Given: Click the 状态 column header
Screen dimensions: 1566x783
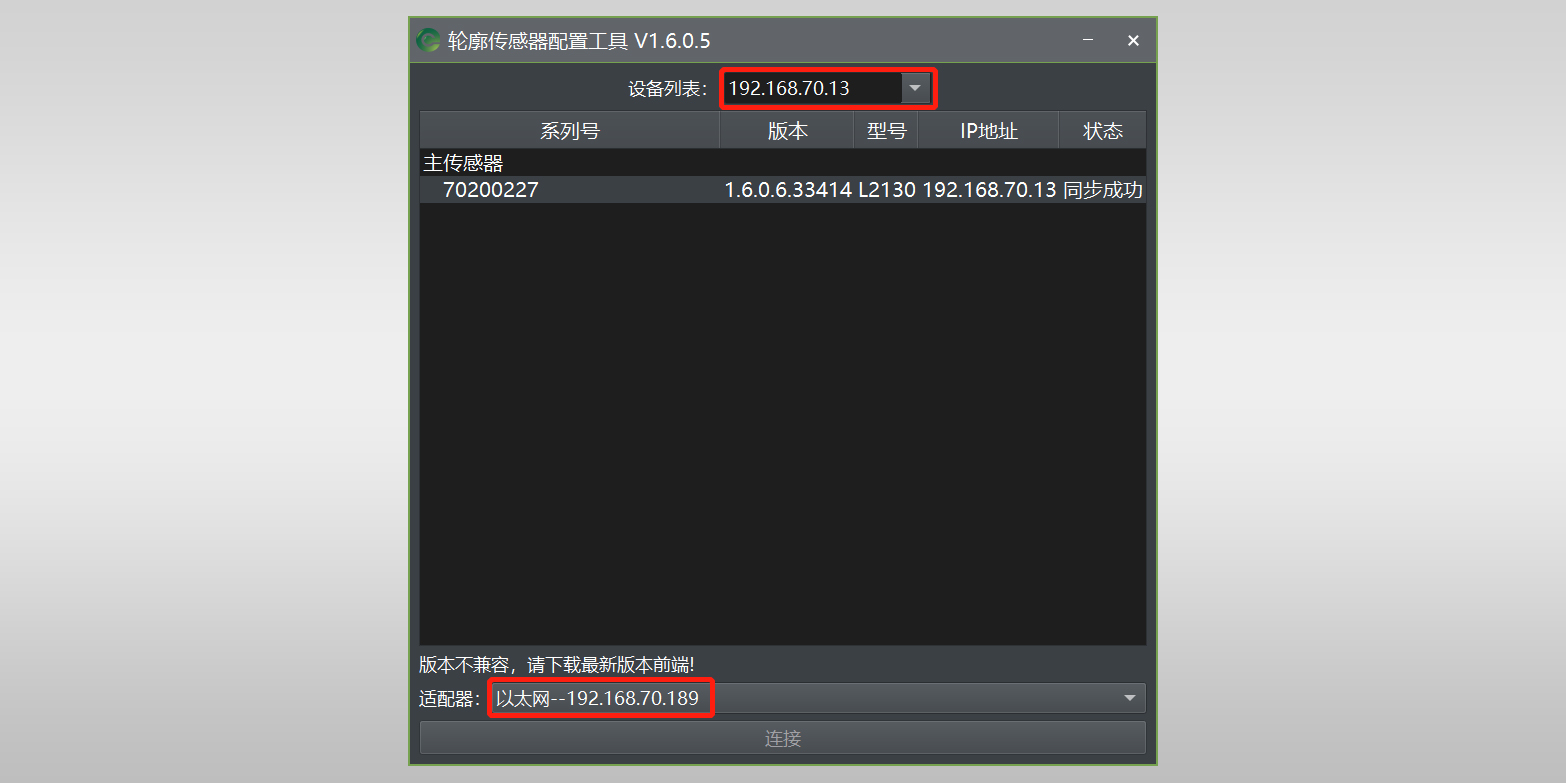Looking at the screenshot, I should click(1102, 131).
